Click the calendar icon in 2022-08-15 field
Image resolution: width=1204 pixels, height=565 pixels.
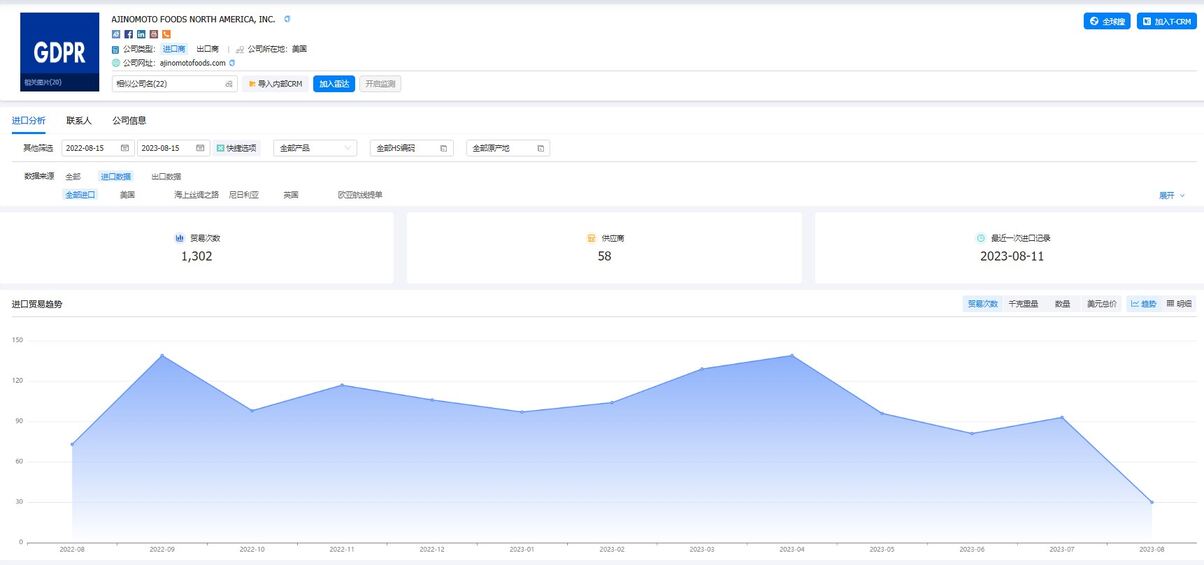point(125,148)
